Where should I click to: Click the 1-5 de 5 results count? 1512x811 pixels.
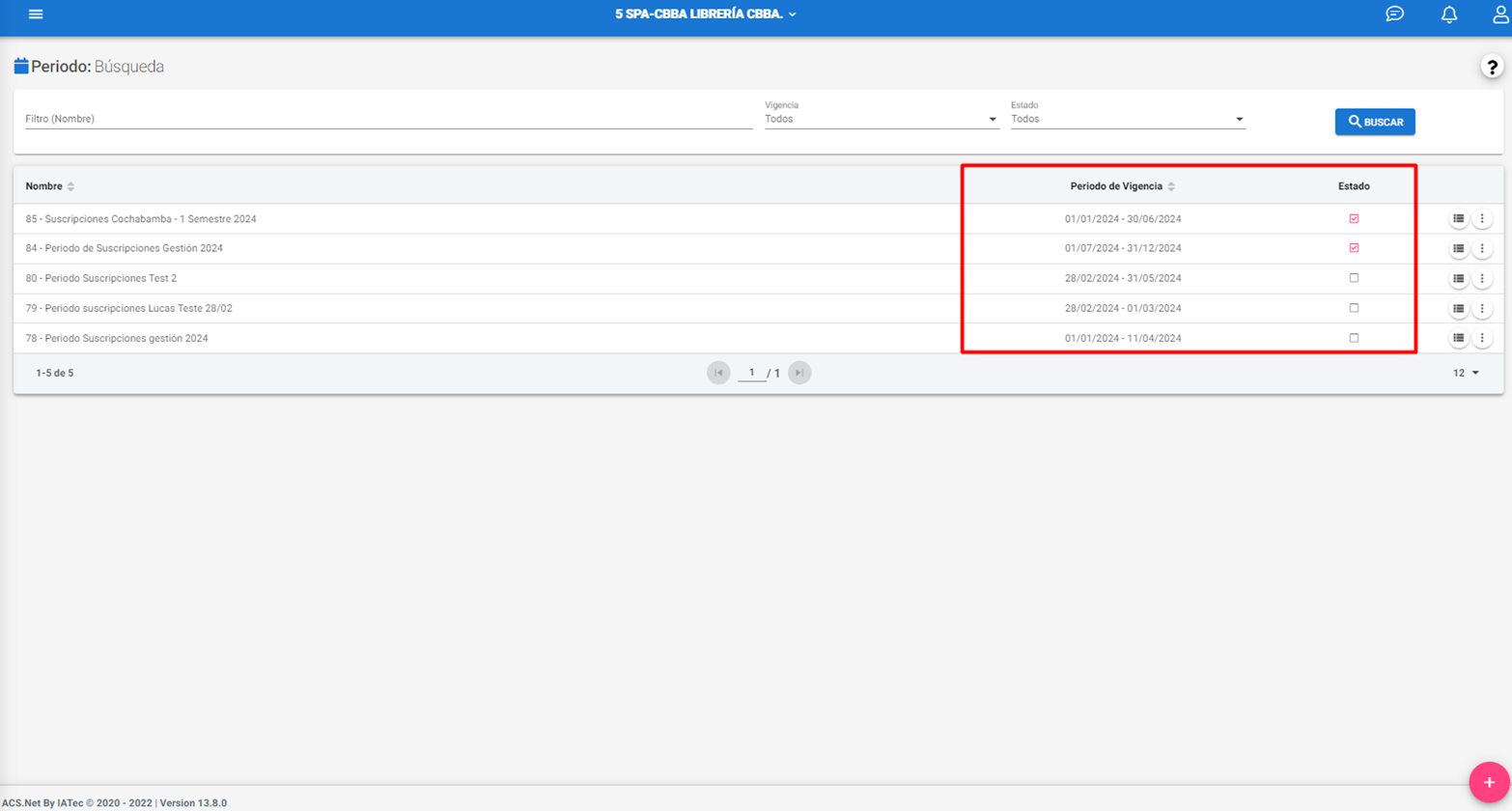[x=55, y=373]
